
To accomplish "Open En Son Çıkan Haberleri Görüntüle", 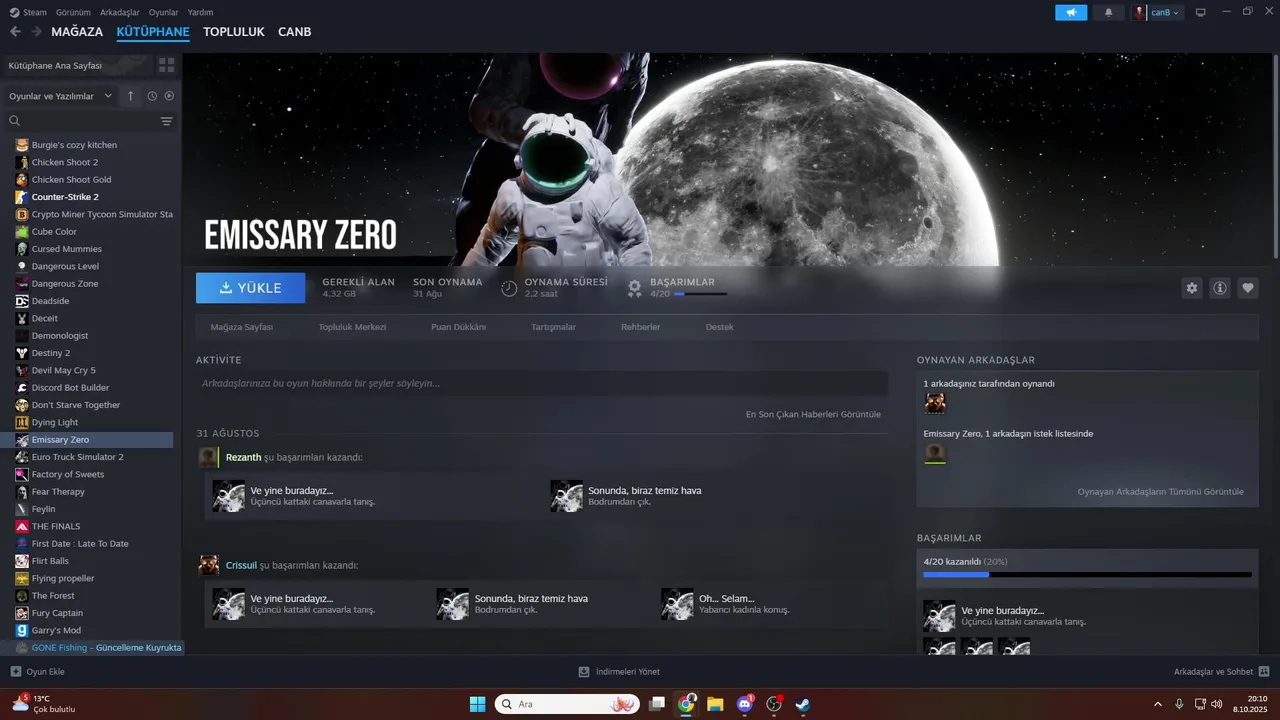I will [813, 414].
